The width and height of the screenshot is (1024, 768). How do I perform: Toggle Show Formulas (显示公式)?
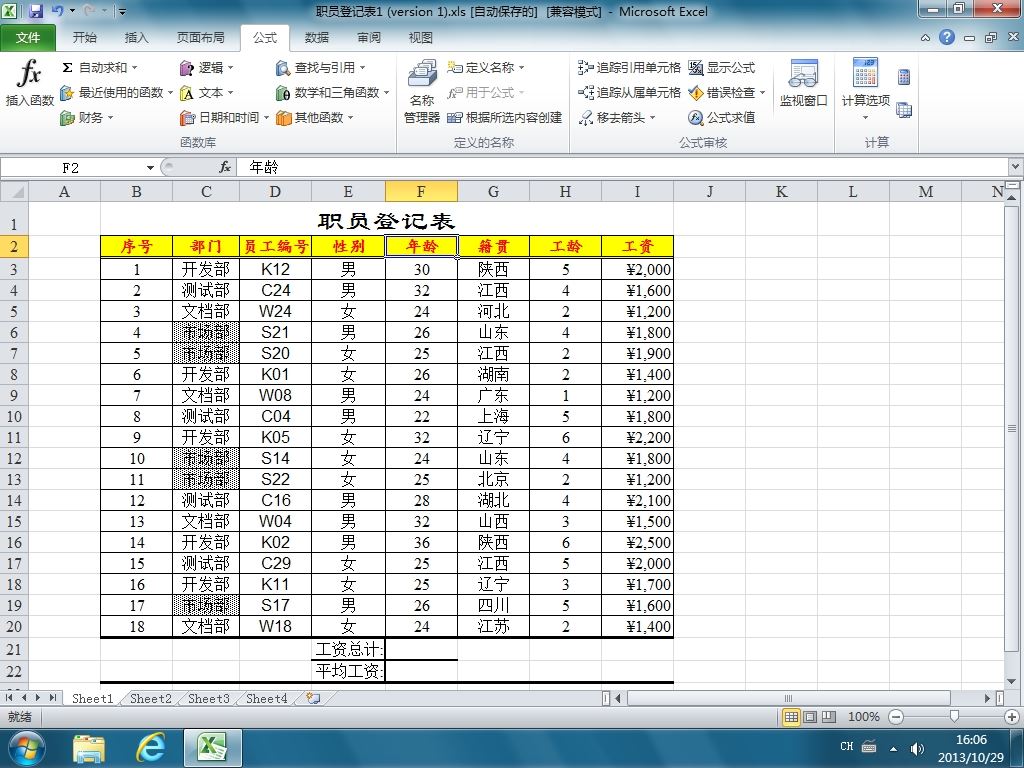click(x=722, y=67)
